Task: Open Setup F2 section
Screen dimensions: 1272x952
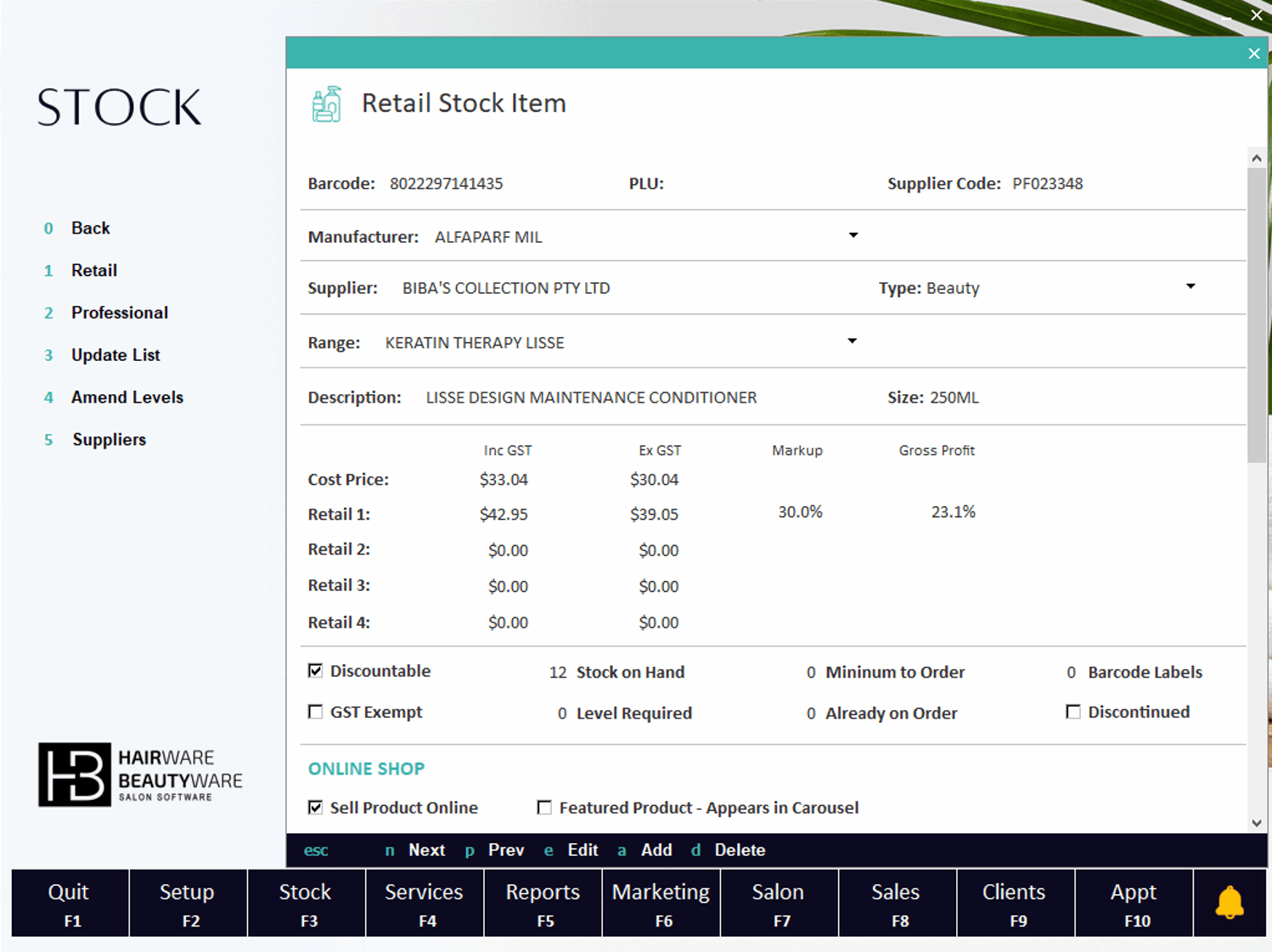Action: 188,903
